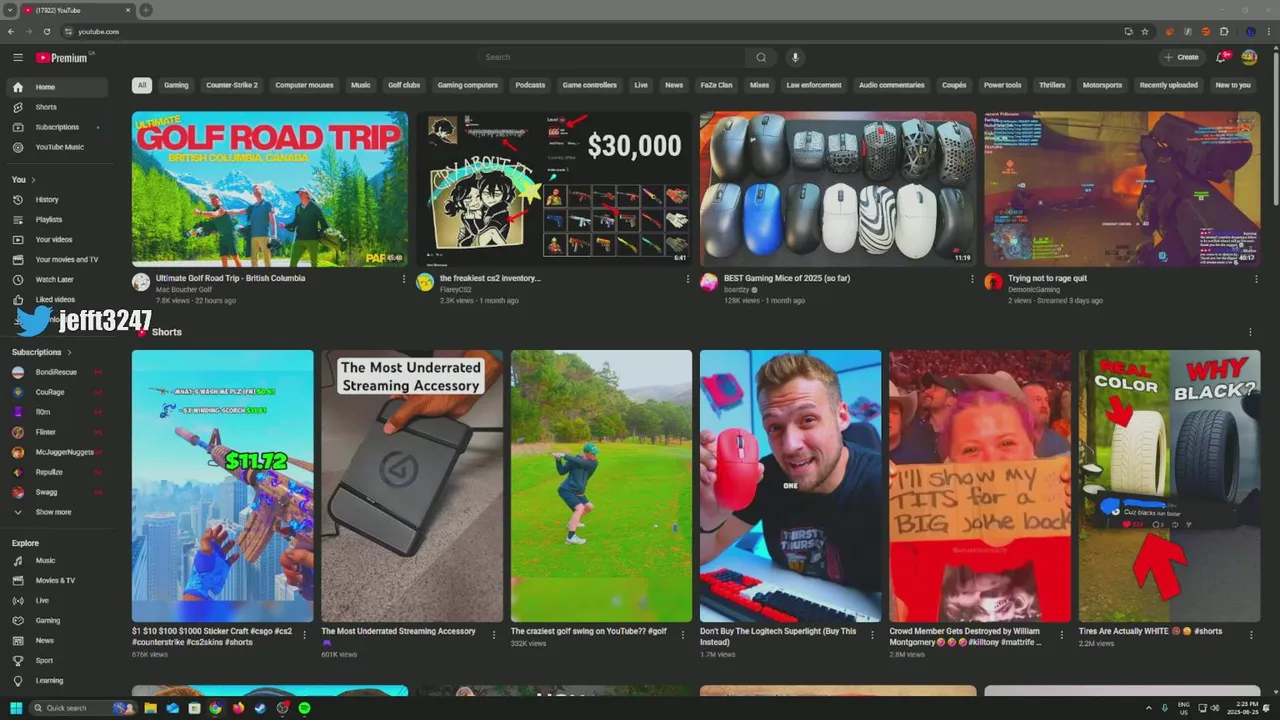Open options for Tires Are Actually WHITE short
Screen dimensions: 1280x720
coord(1251,634)
